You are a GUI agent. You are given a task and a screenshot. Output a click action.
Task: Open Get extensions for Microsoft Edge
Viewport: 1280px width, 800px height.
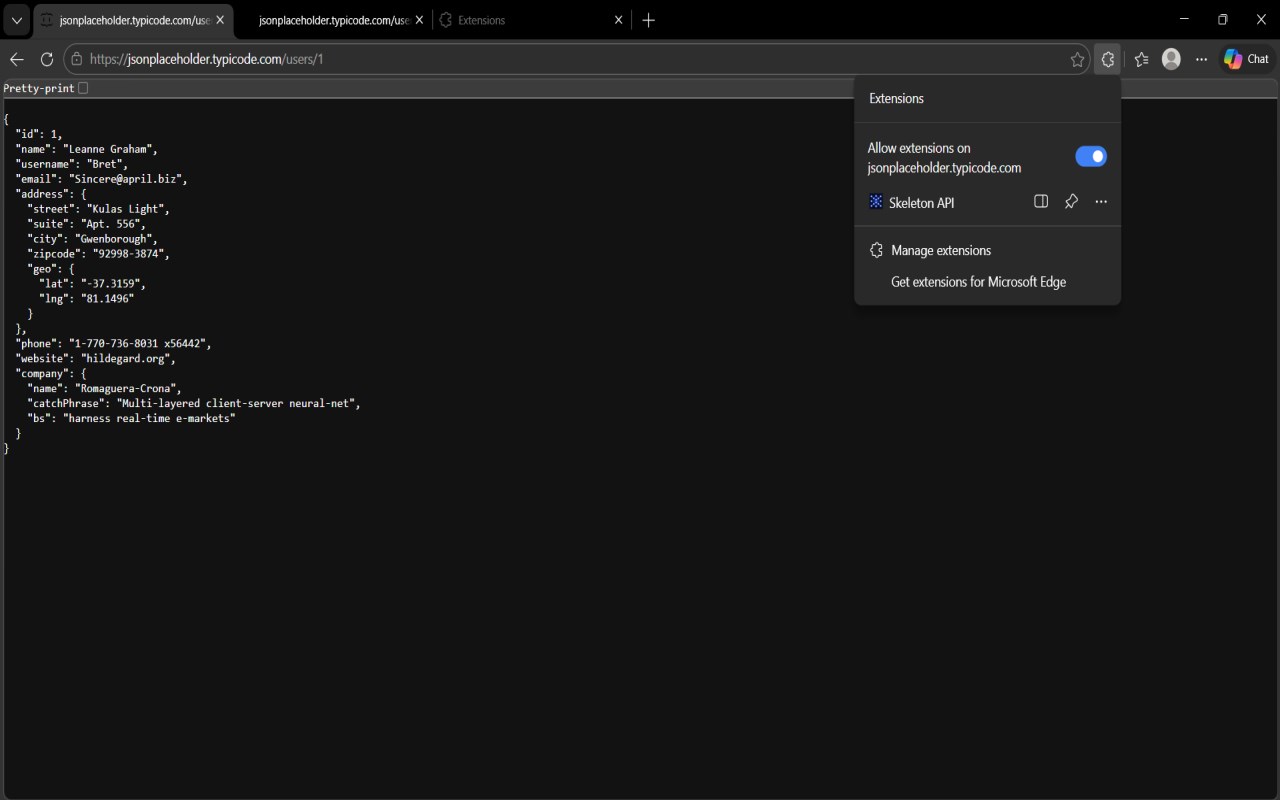pos(978,282)
